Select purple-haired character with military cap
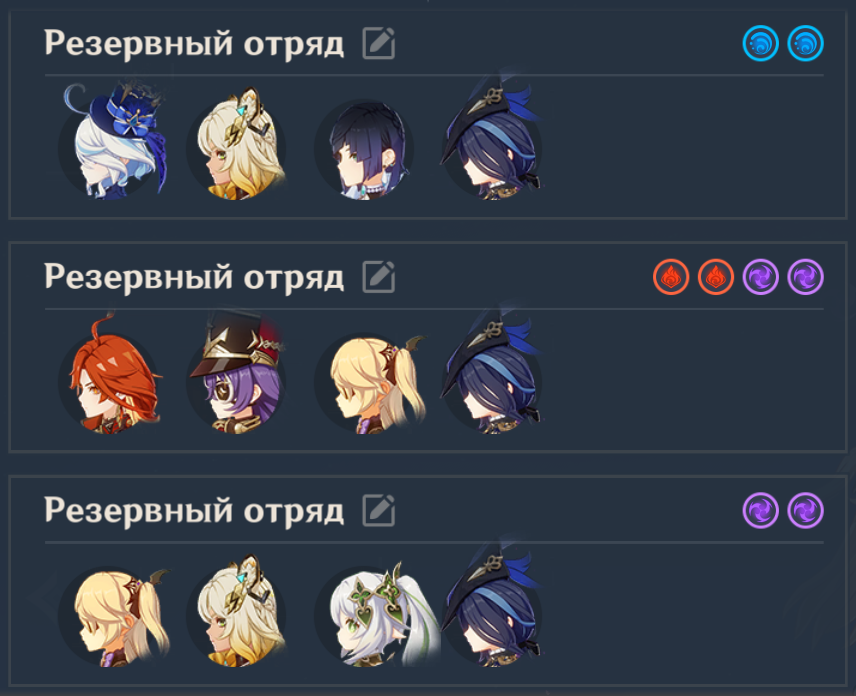Screen dimensions: 856x696 click(x=236, y=374)
